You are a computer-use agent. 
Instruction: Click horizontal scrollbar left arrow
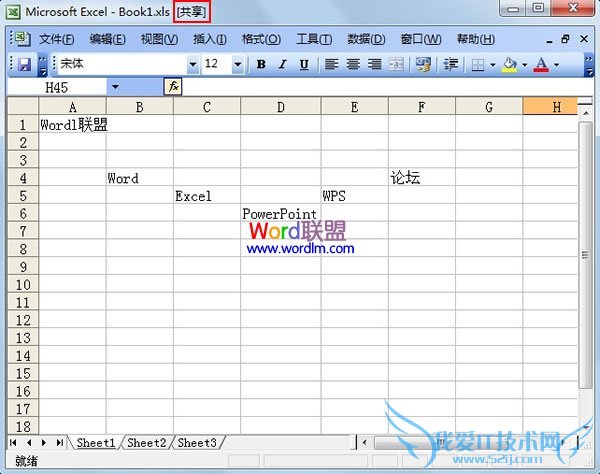365,443
